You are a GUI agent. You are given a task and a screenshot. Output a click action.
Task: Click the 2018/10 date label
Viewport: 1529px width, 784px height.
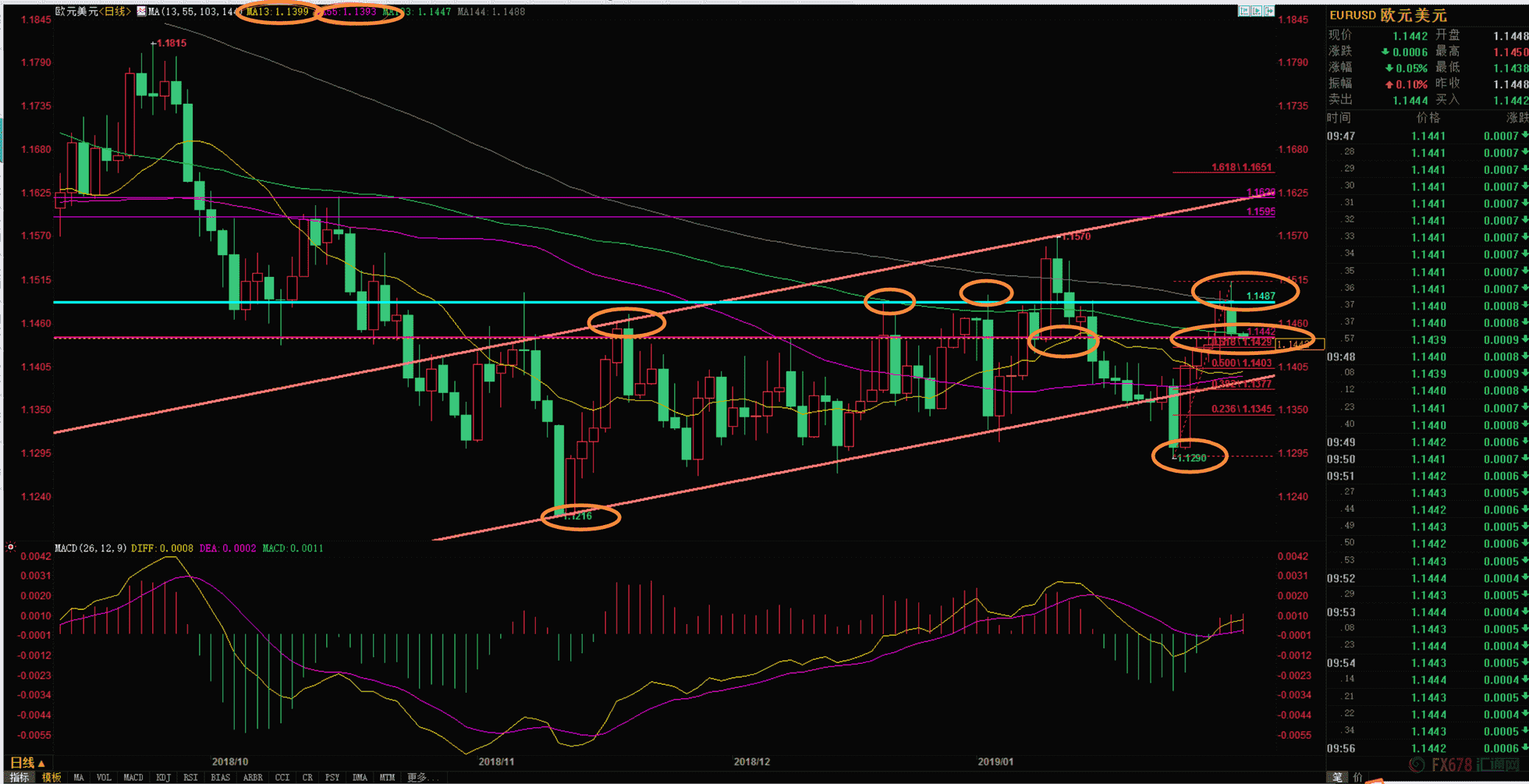230,762
